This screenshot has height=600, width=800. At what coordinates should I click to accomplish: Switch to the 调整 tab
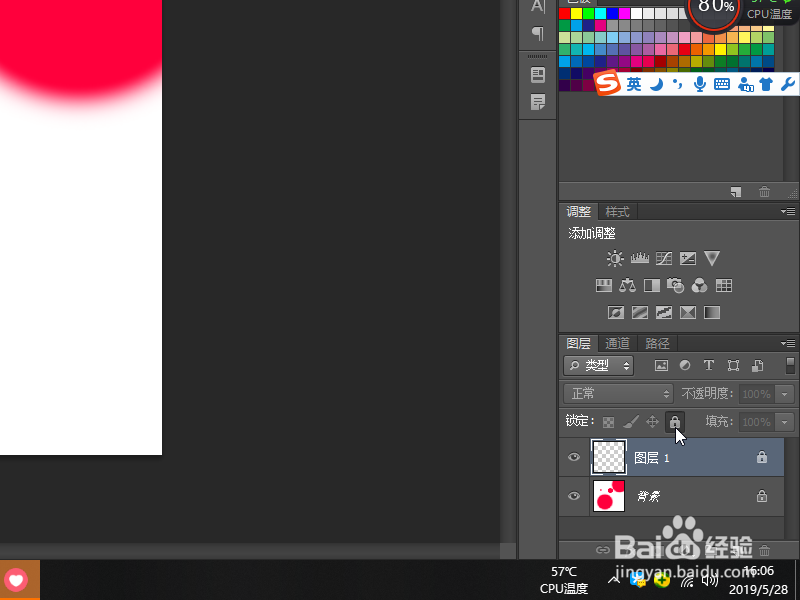[x=579, y=212]
